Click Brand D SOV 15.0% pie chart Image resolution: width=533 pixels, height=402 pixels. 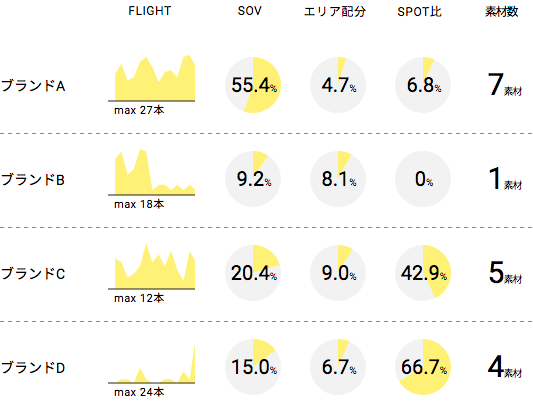tap(253, 367)
